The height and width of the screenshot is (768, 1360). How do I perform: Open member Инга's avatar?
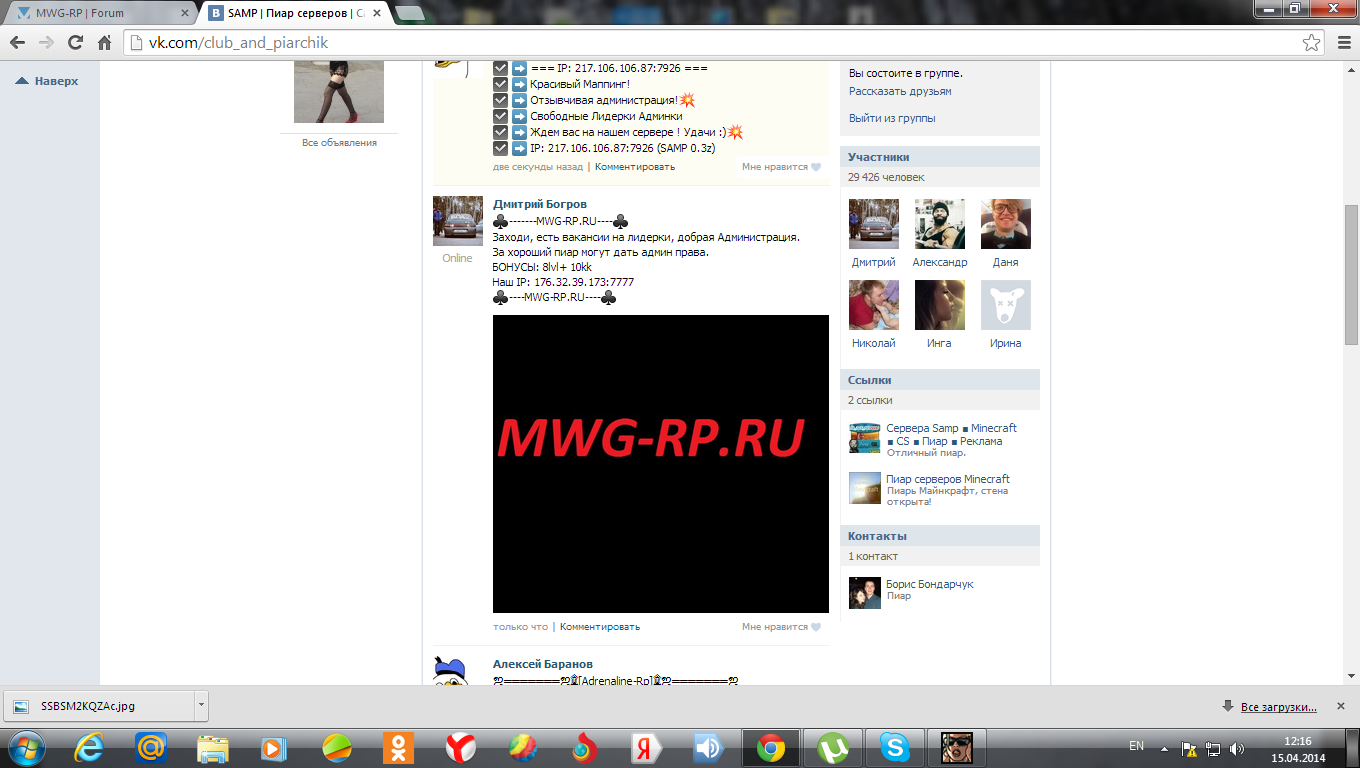(940, 305)
